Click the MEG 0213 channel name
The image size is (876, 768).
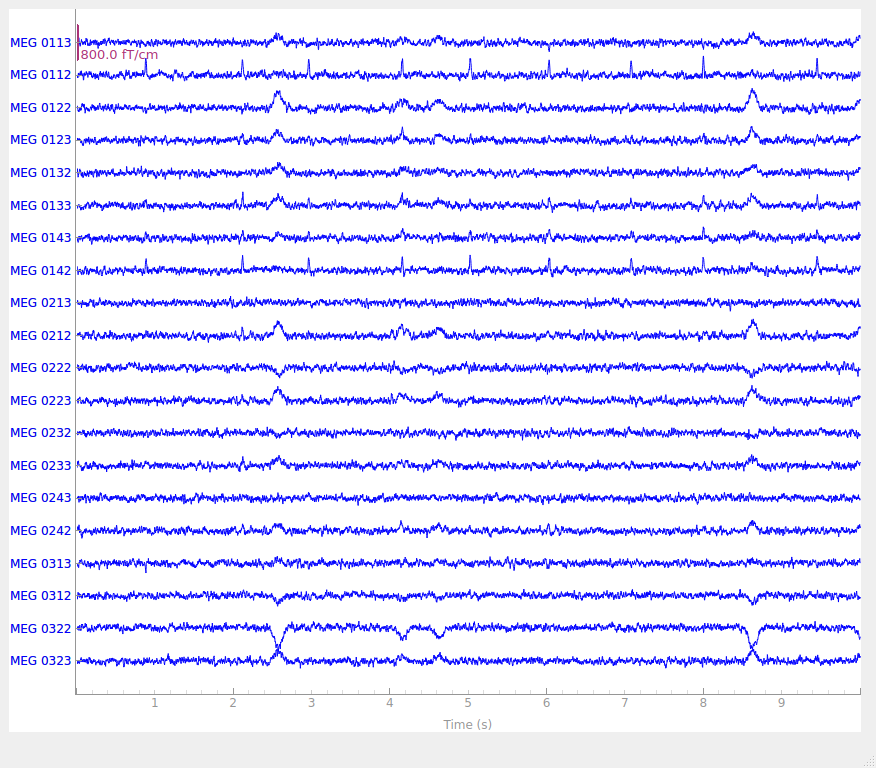[x=41, y=302]
